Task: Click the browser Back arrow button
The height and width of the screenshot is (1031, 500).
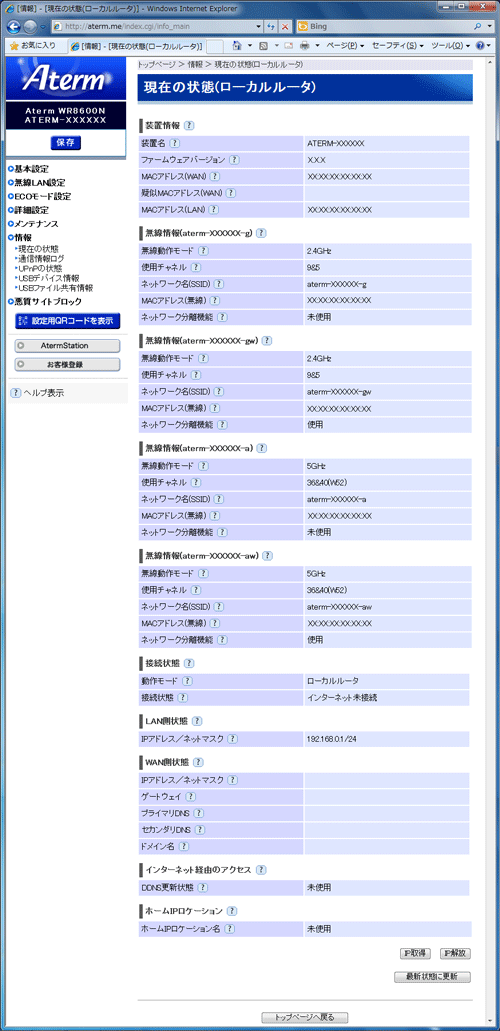Action: (x=14, y=27)
